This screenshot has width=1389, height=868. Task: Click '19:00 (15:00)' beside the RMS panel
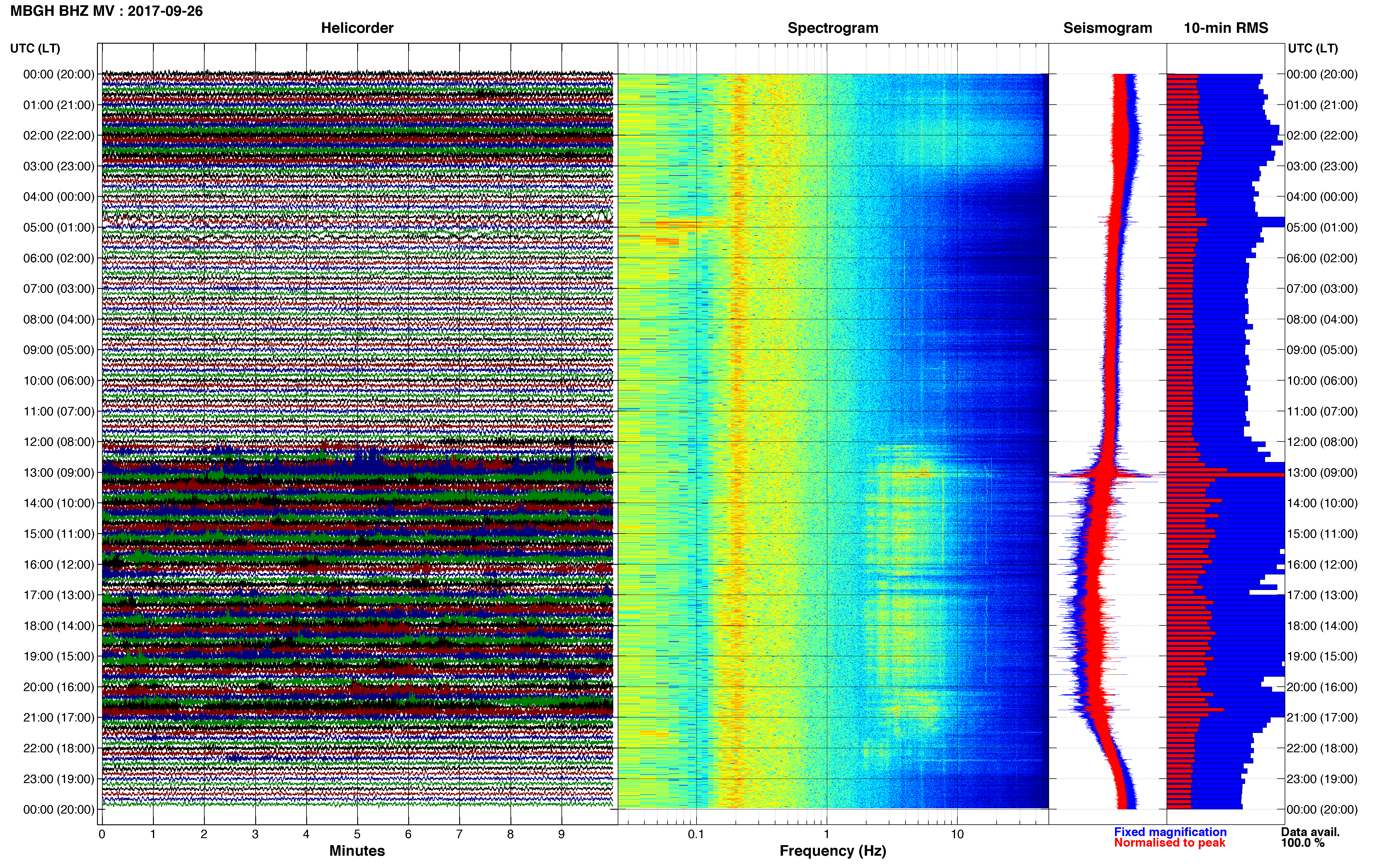(1322, 656)
